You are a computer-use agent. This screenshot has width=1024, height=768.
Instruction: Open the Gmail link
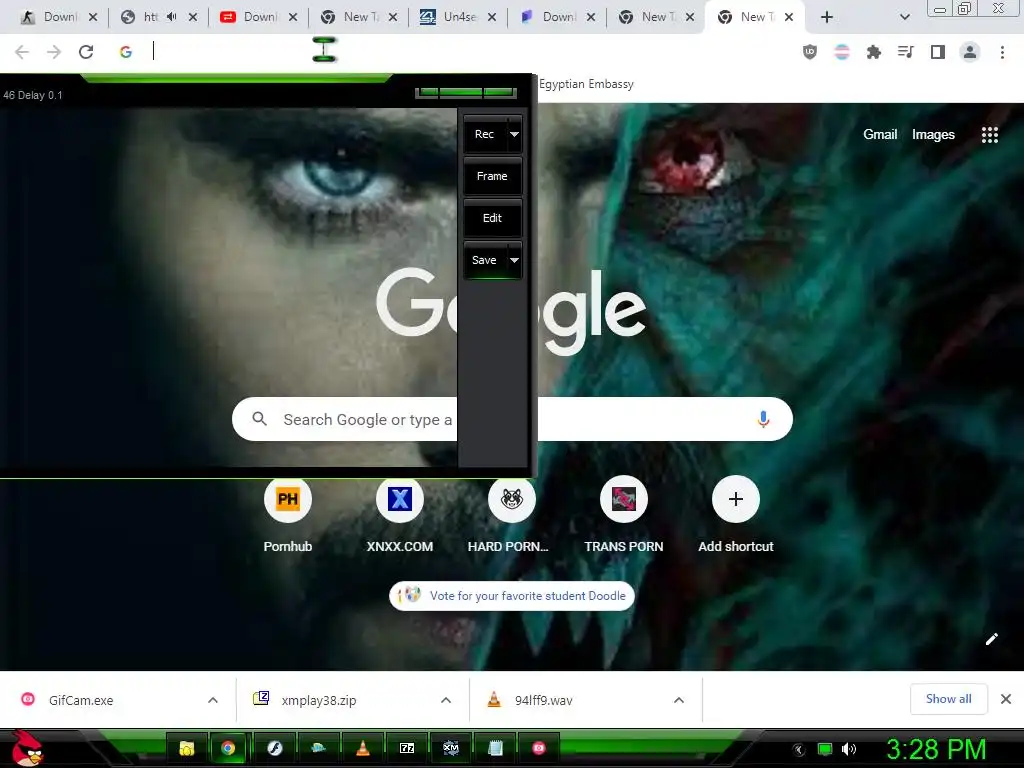click(880, 135)
